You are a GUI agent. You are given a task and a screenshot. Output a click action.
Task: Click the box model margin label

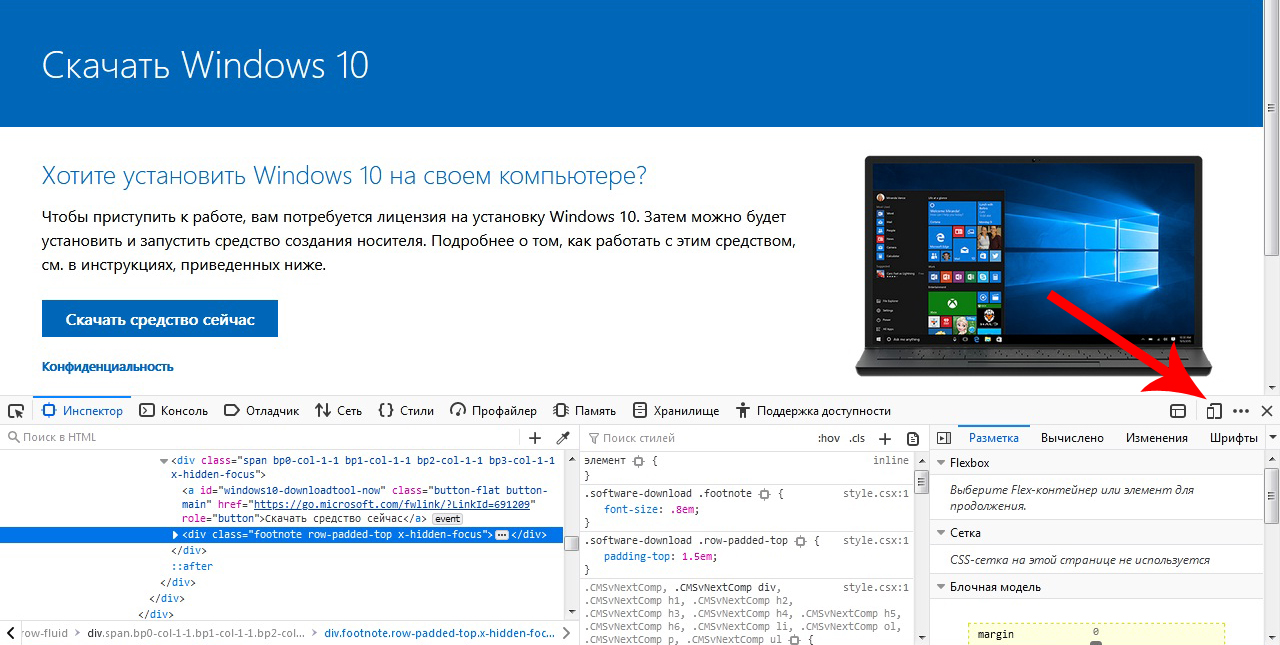(x=996, y=634)
